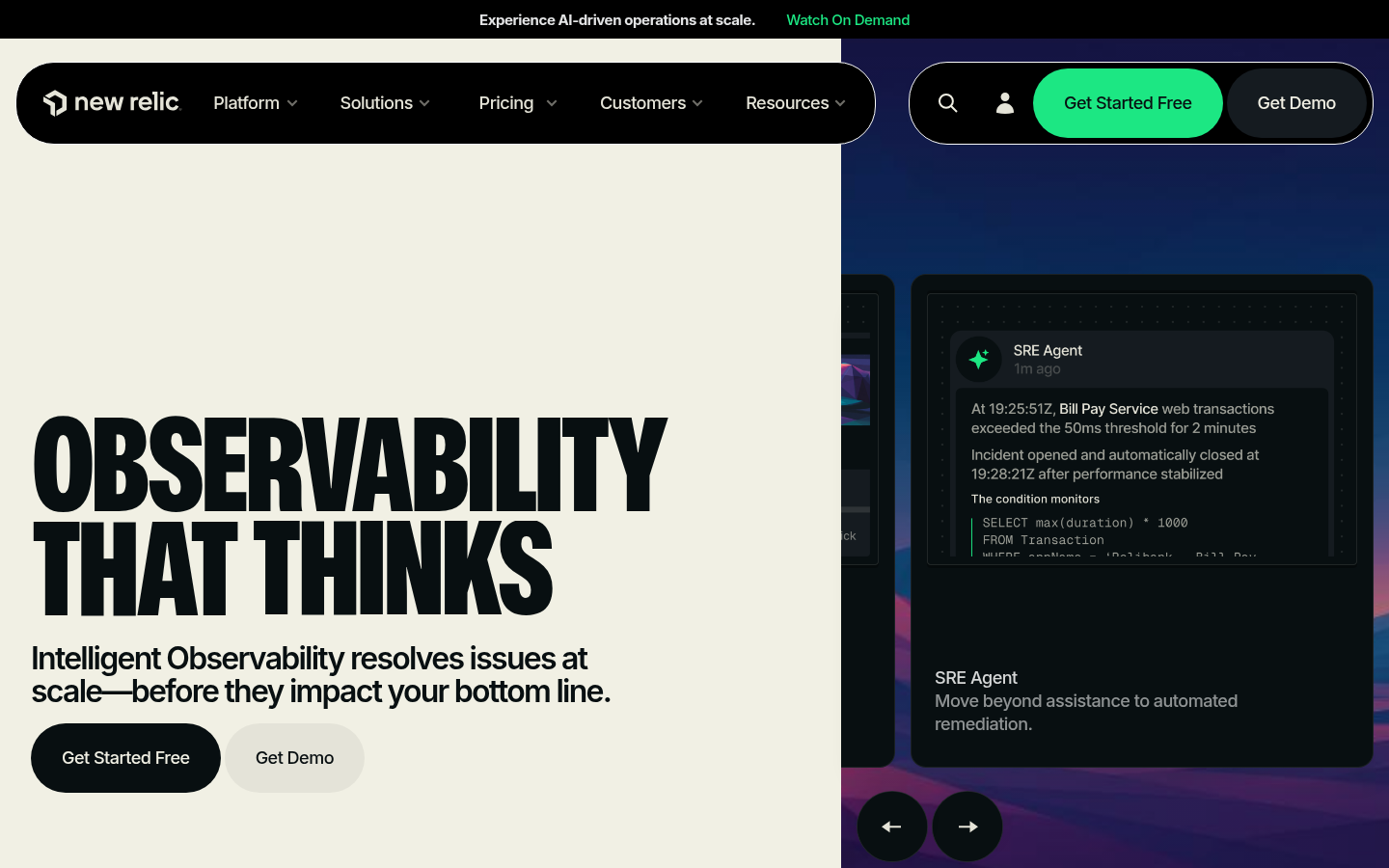This screenshot has height=868, width=1389.
Task: Click the '1m ago' timestamp
Action: click(x=1037, y=369)
